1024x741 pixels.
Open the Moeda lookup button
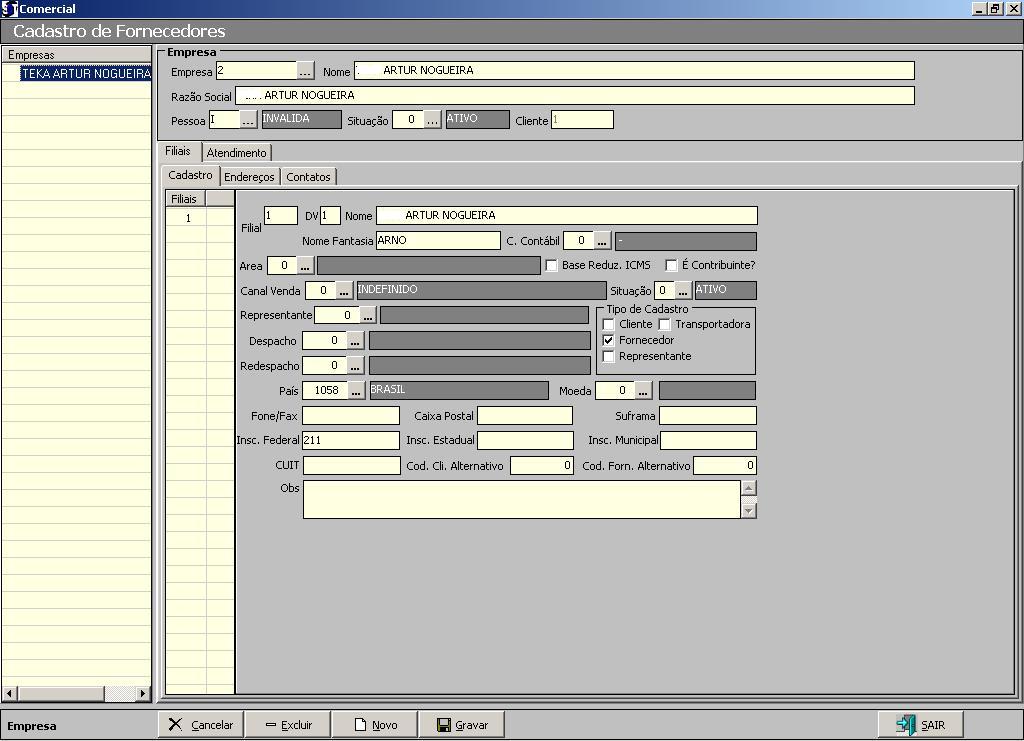point(643,391)
